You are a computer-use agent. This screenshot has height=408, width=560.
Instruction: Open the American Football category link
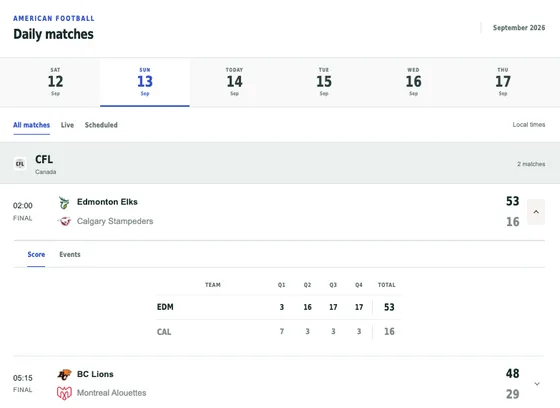[54, 19]
